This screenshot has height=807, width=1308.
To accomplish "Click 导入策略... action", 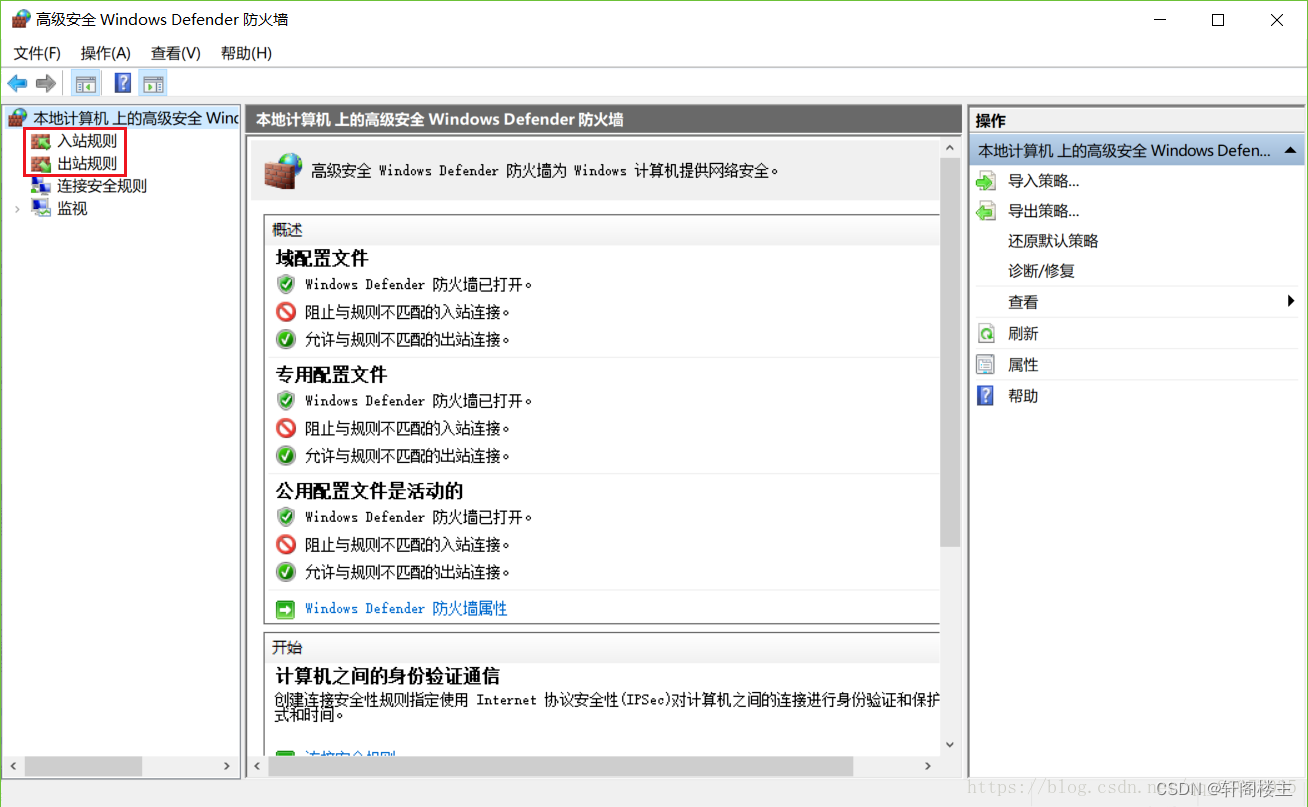I will click(1044, 181).
